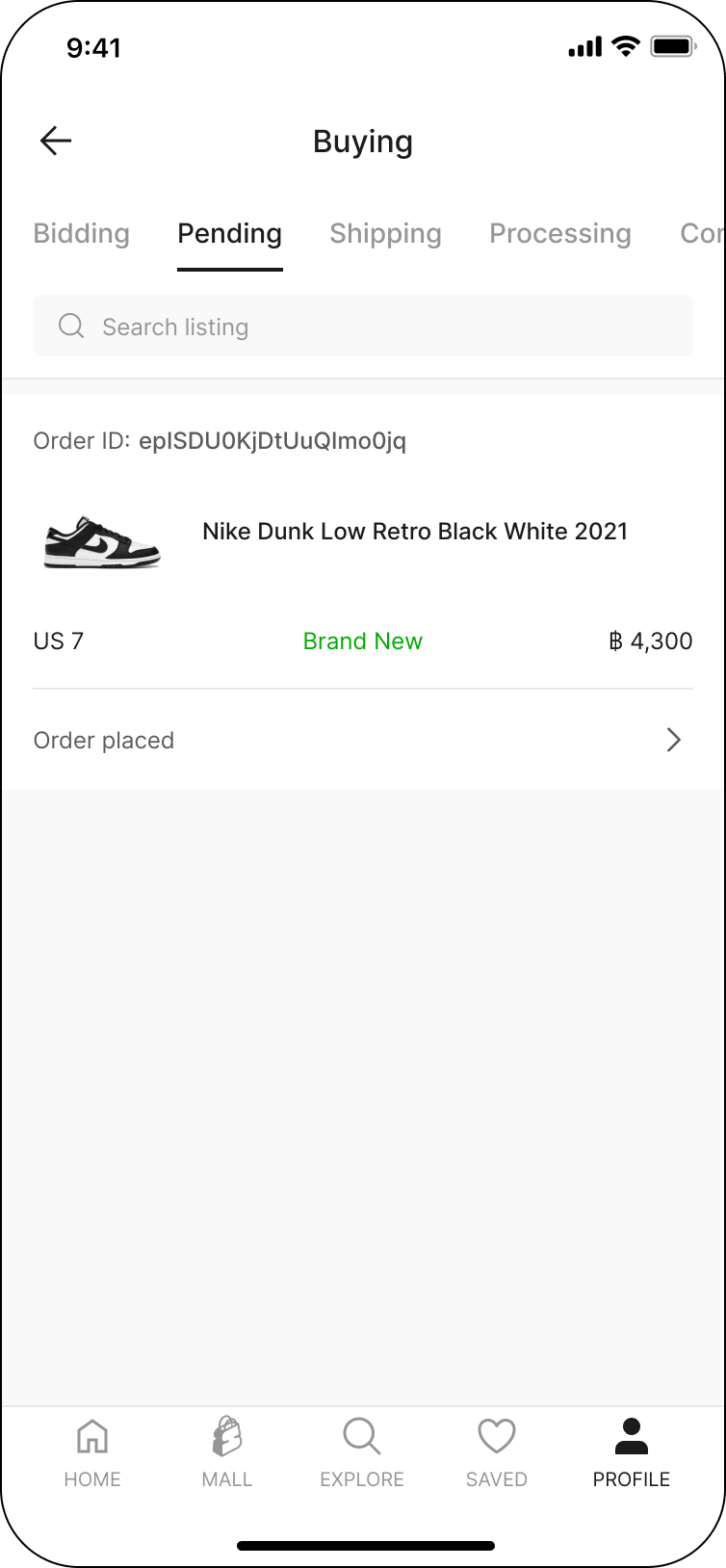Click the search magnifier icon
This screenshot has width=726, height=1568.
coord(71,326)
